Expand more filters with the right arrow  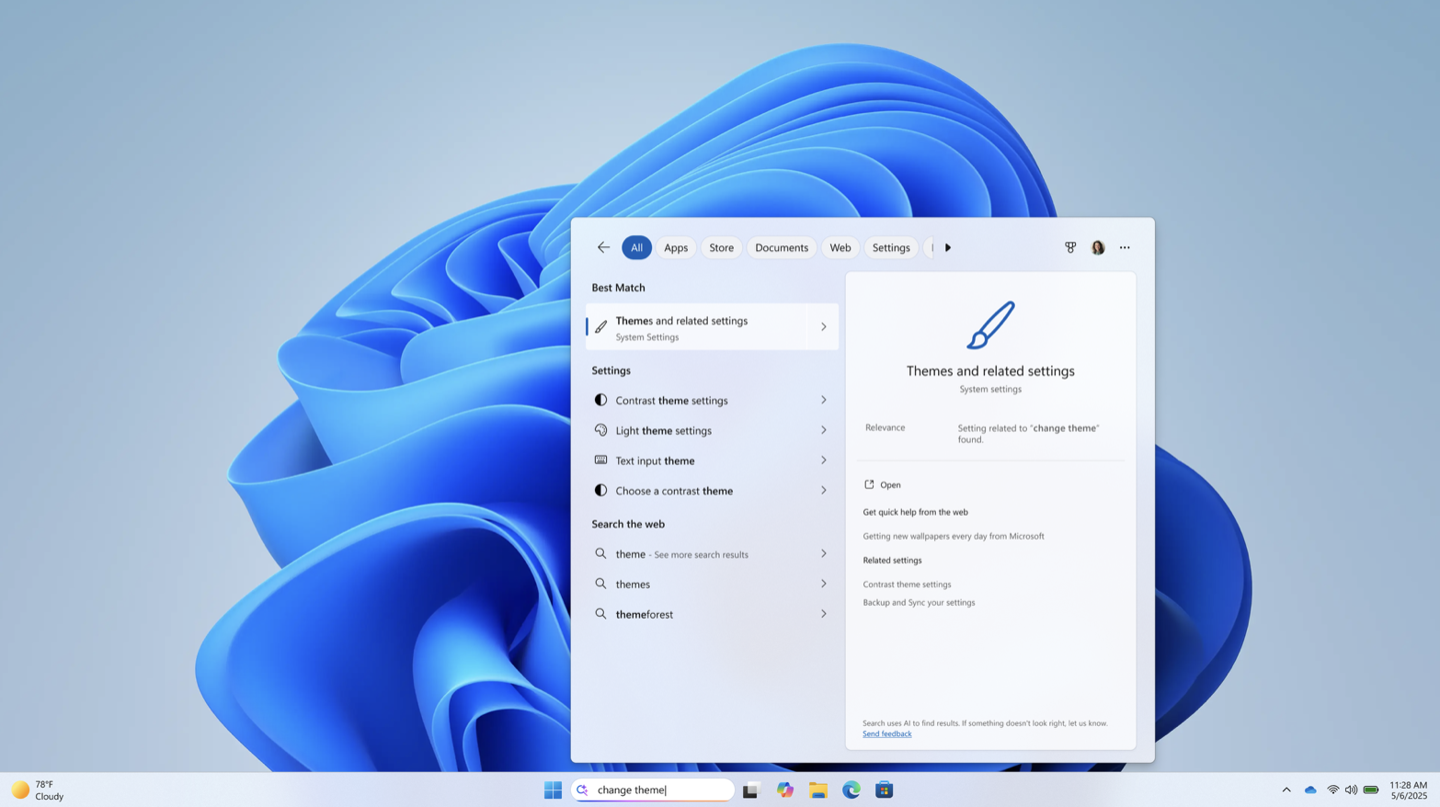947,247
